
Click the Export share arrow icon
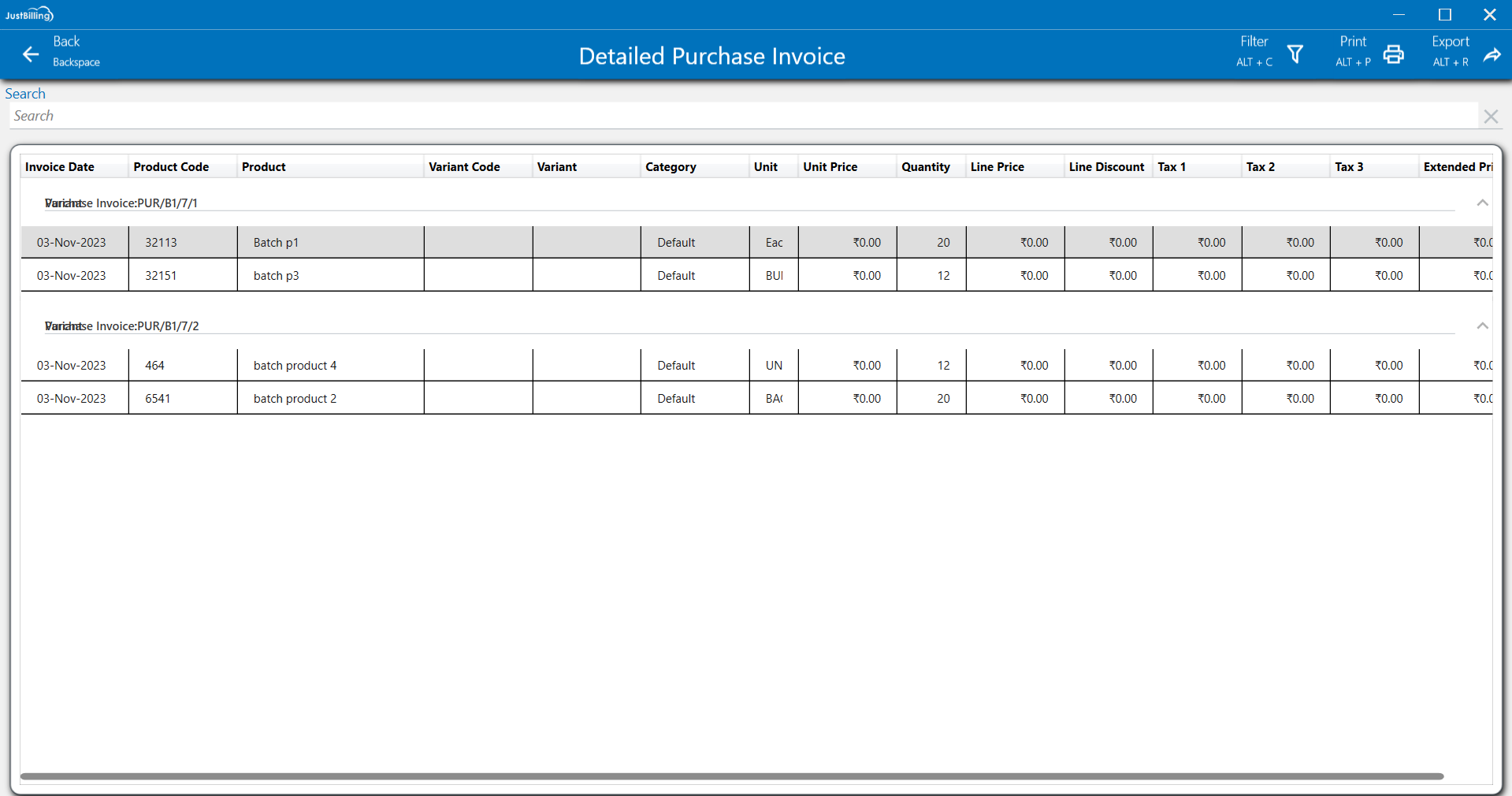[x=1492, y=54]
